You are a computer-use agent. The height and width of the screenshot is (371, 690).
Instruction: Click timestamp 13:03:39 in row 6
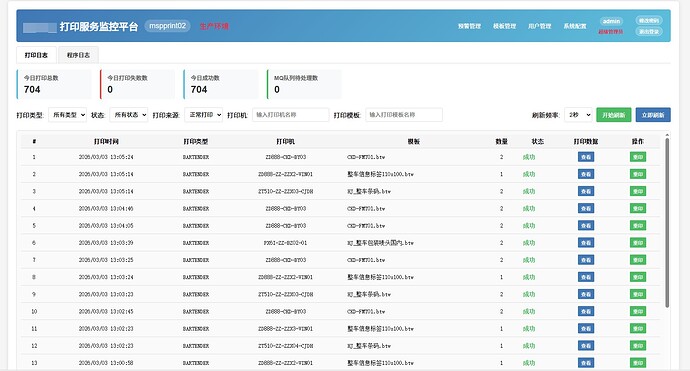click(106, 243)
